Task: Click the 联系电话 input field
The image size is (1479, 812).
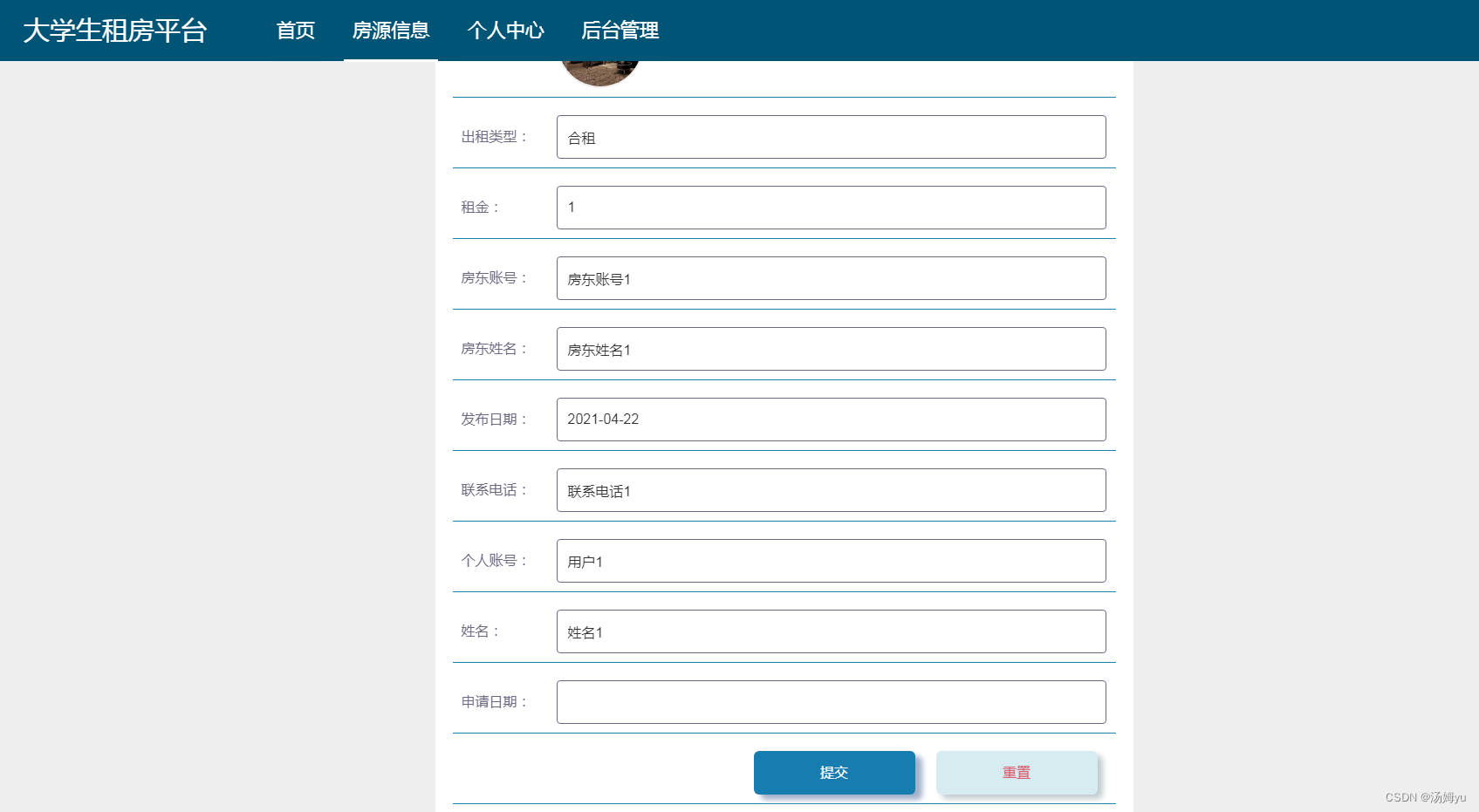Action: (832, 490)
